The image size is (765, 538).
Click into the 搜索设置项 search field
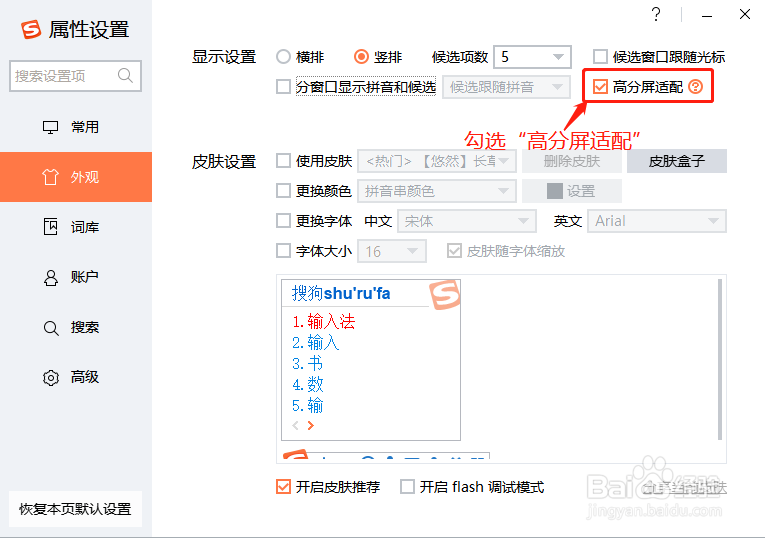tap(75, 76)
